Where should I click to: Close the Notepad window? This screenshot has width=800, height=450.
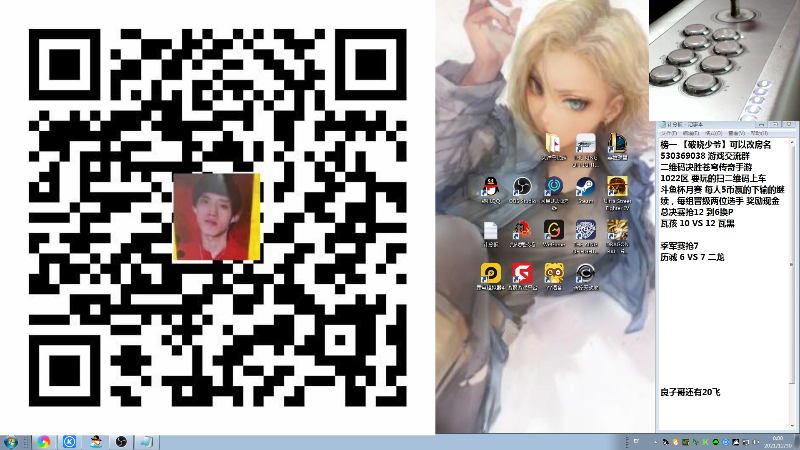click(x=789, y=124)
